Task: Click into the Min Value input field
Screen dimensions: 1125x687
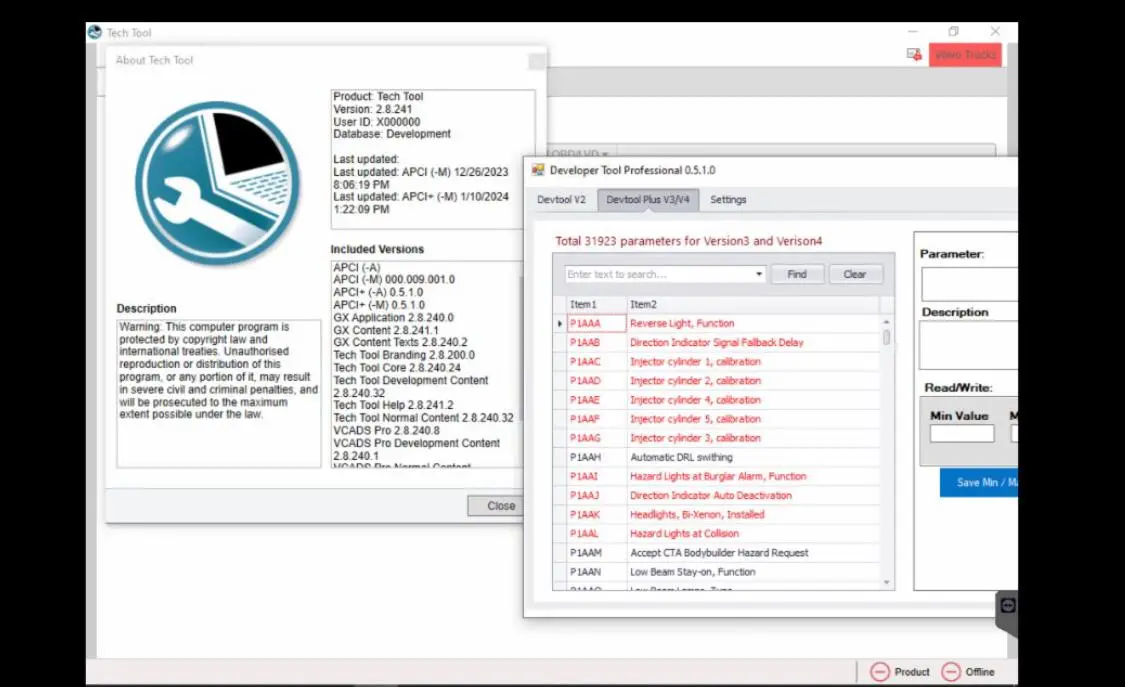Action: click(962, 434)
